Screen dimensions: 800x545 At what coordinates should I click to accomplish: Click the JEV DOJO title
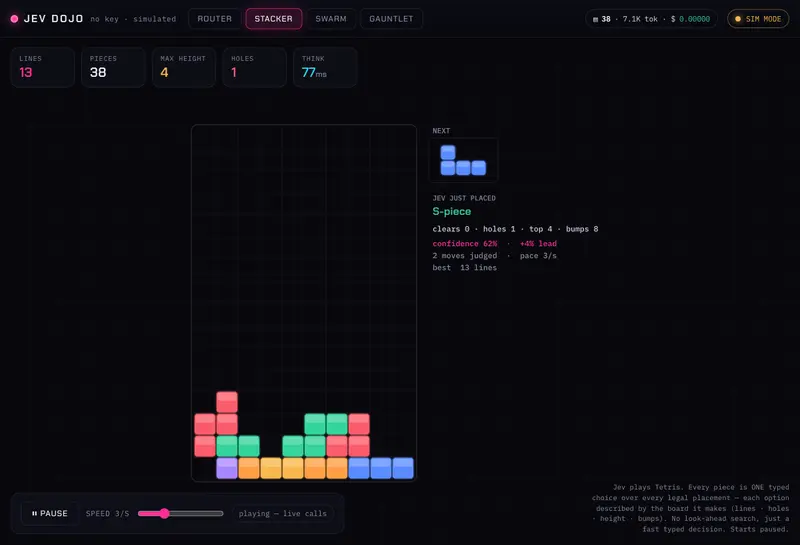coord(53,19)
